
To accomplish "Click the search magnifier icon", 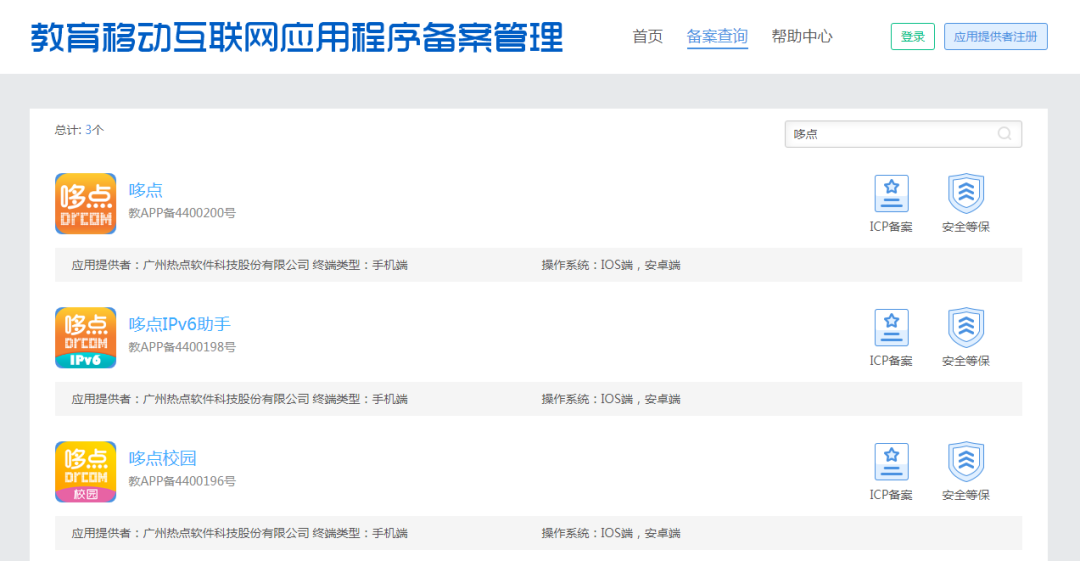I will pos(1005,134).
